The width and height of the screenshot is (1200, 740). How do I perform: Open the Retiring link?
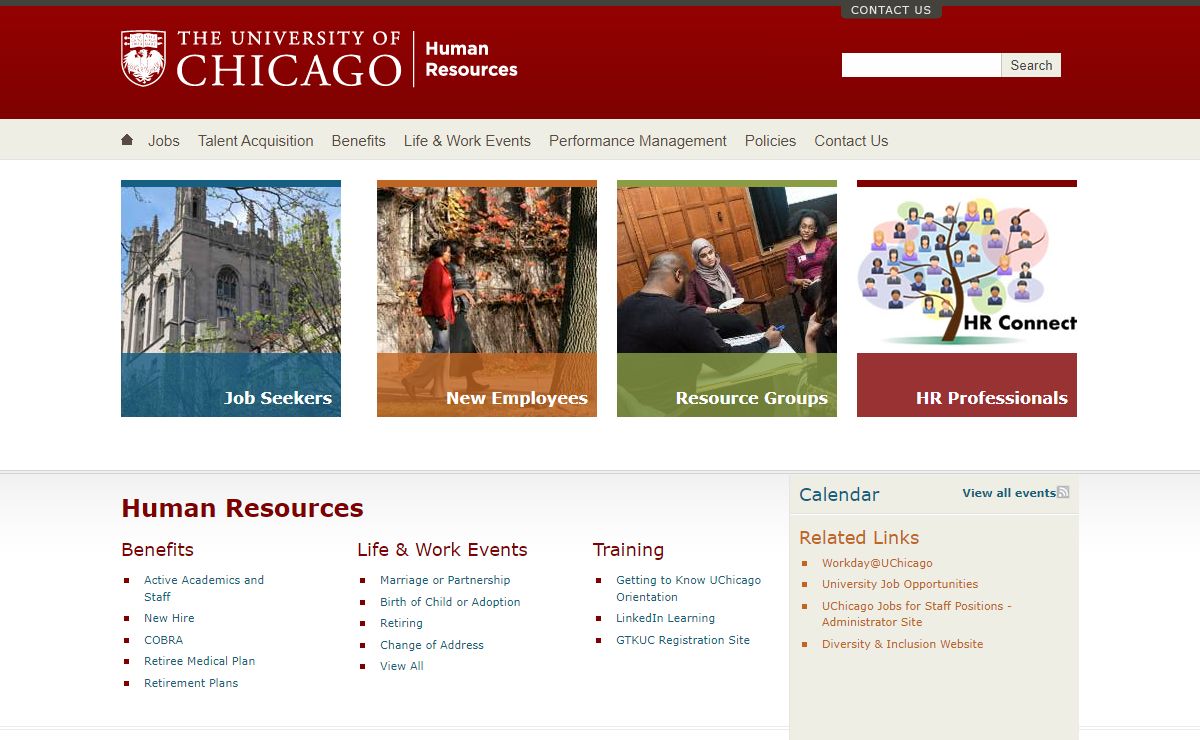pos(401,623)
